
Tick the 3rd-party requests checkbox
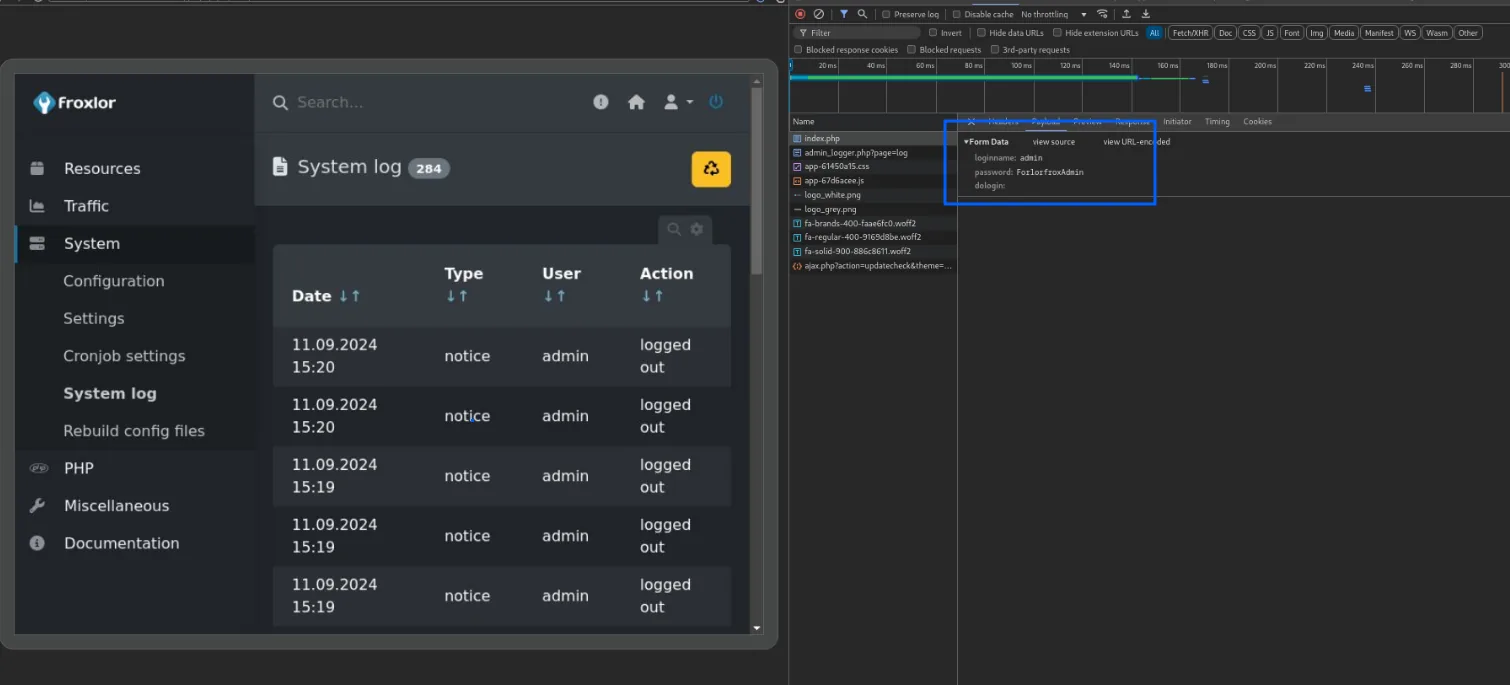click(x=994, y=50)
